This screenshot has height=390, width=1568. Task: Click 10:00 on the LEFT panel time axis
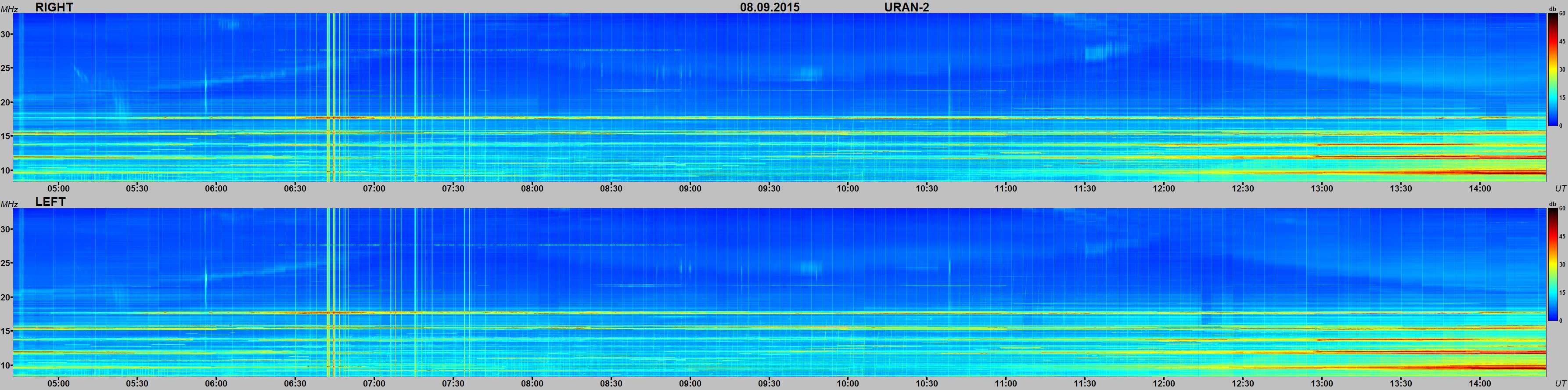pyautogui.click(x=848, y=383)
